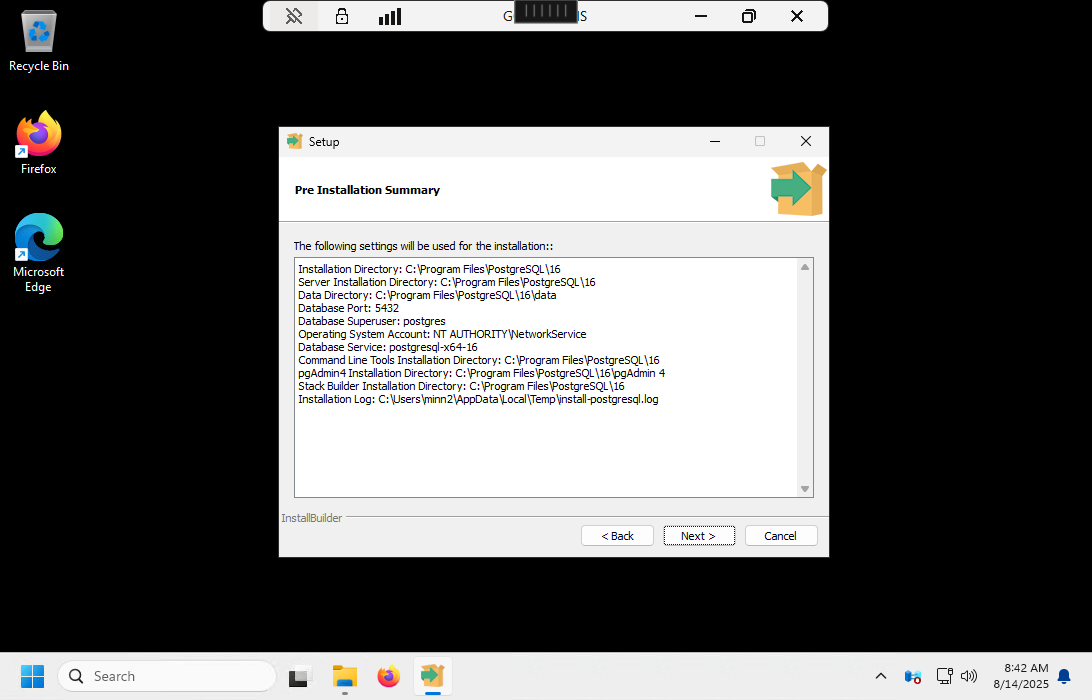
Task: Click the Next button in Setup
Action: coord(698,536)
